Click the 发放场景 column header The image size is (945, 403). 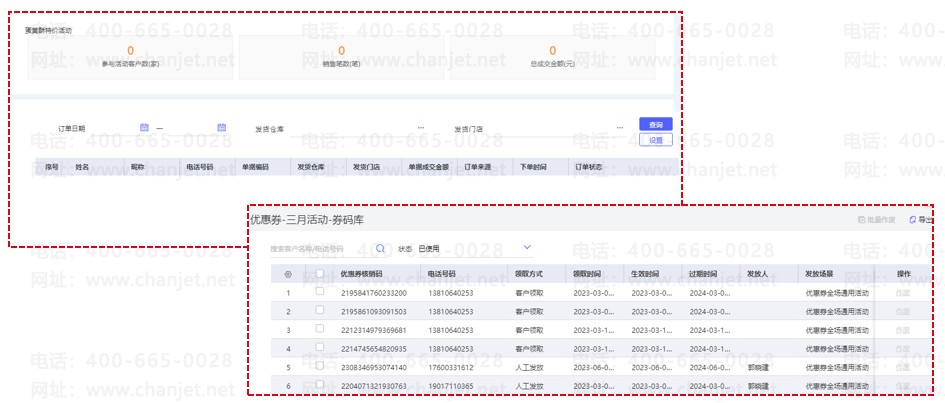pos(819,274)
